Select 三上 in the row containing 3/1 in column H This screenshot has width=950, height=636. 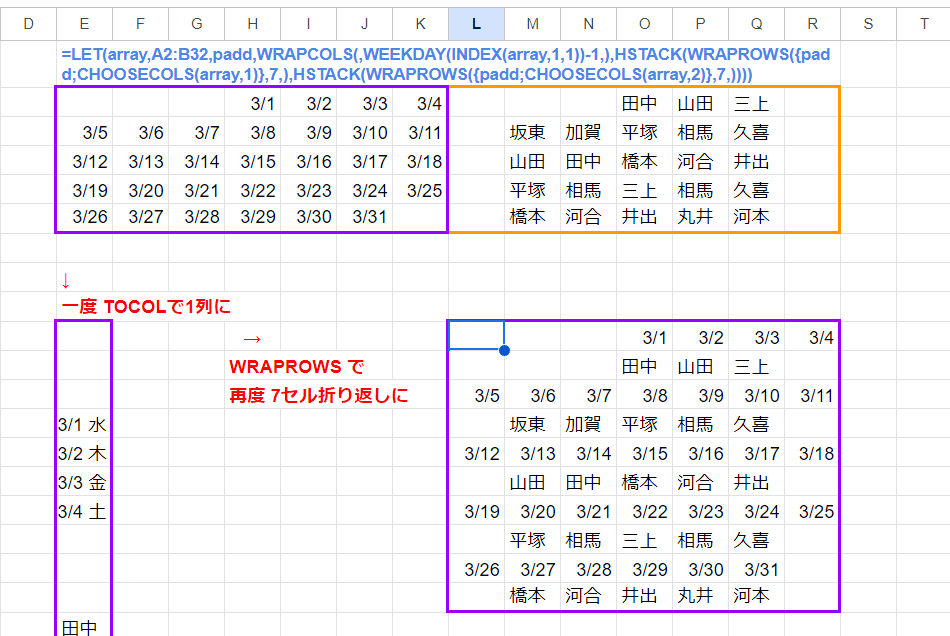pos(757,104)
